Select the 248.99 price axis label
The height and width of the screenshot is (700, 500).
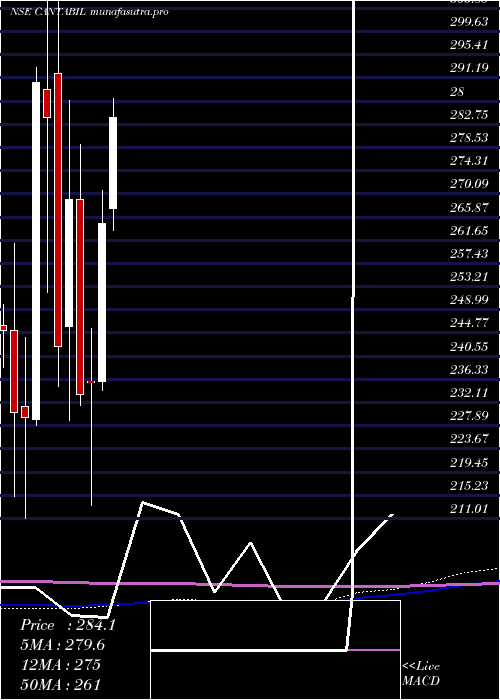pyautogui.click(x=469, y=300)
